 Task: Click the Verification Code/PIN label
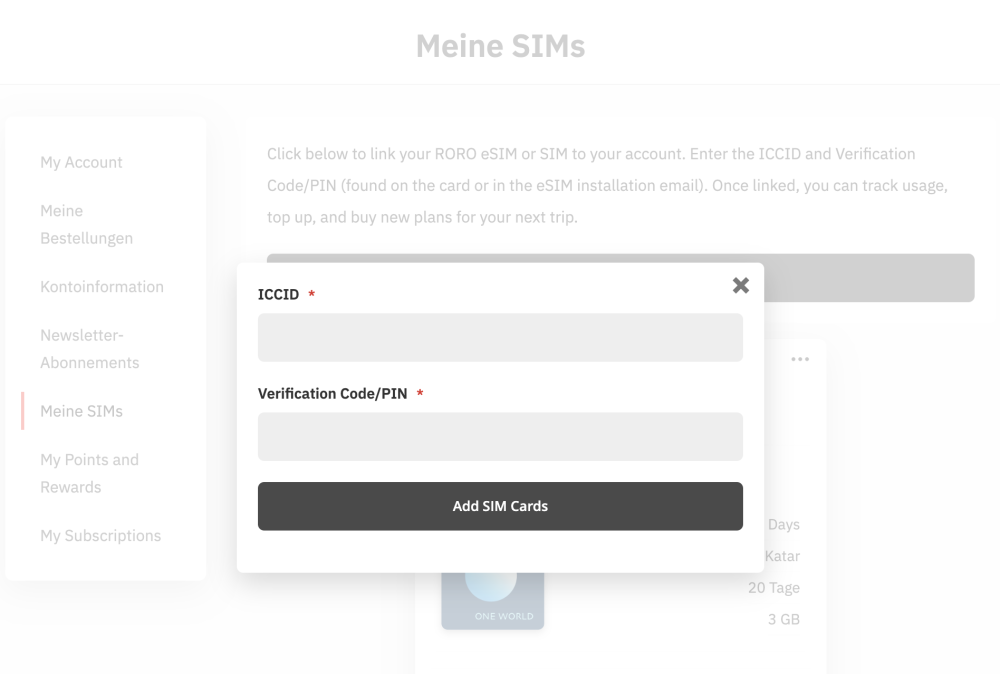(x=332, y=394)
